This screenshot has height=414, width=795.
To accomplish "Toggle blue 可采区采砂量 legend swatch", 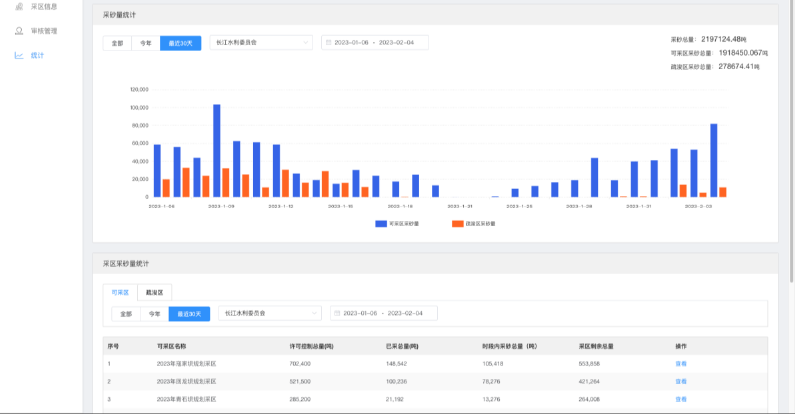I will coord(381,223).
